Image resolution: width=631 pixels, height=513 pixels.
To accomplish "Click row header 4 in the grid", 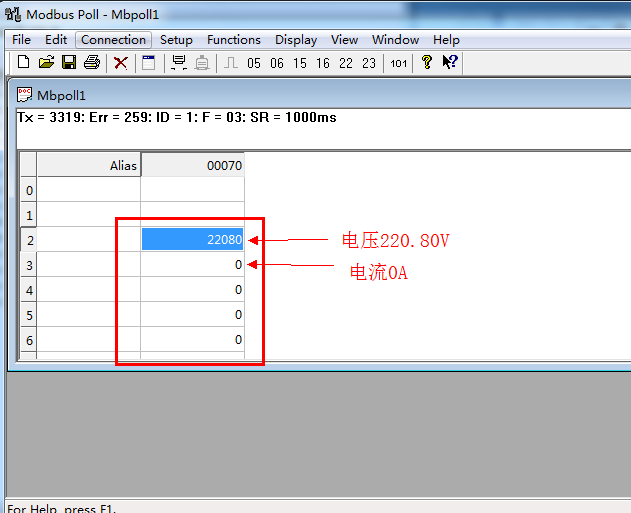I will click(29, 290).
